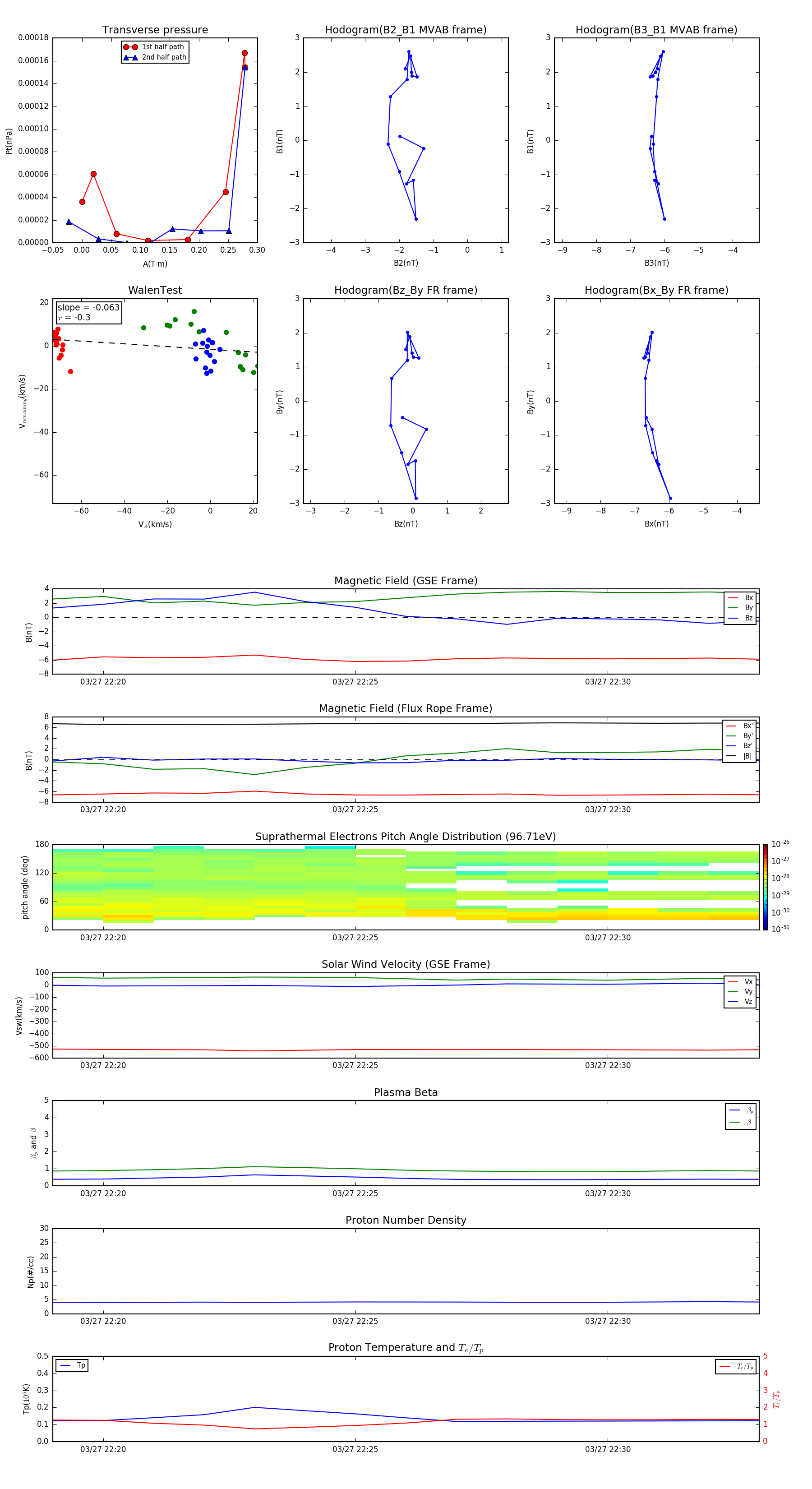Click the "Np(#/cc)" y-axis label
The image size is (812, 1489).
tap(31, 1271)
